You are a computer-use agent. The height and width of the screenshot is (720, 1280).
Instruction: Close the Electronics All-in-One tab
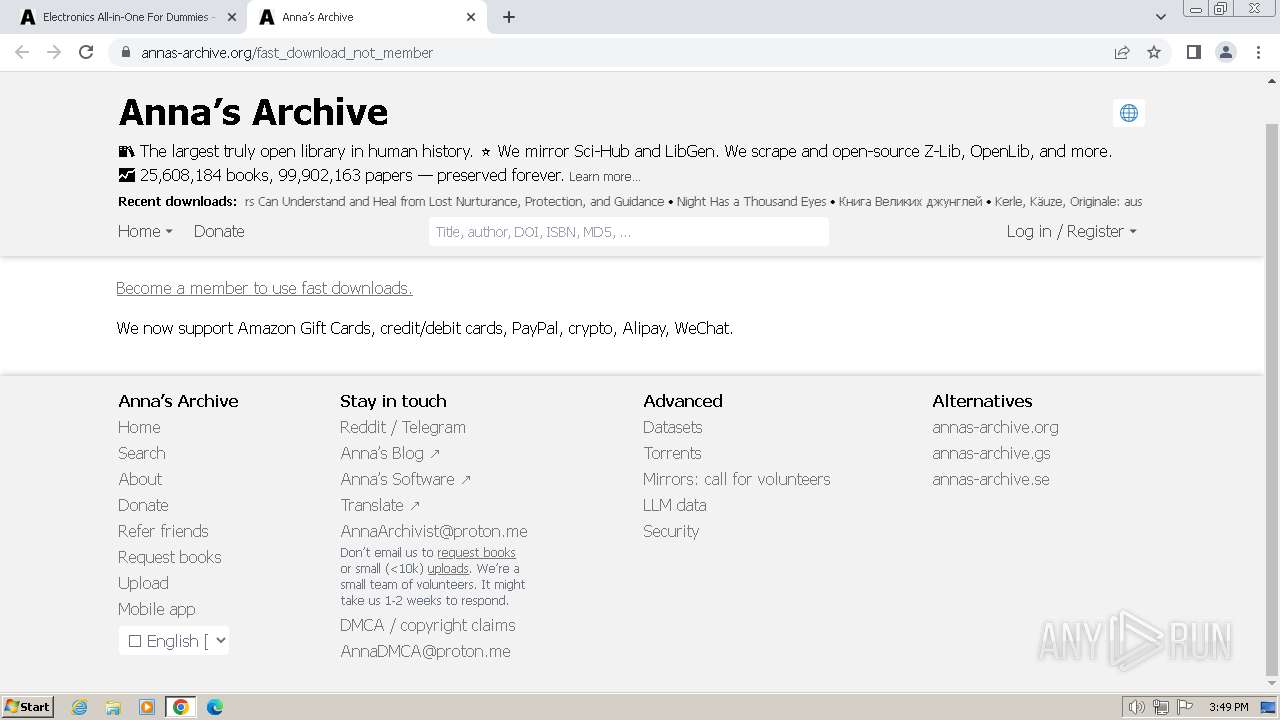click(232, 17)
